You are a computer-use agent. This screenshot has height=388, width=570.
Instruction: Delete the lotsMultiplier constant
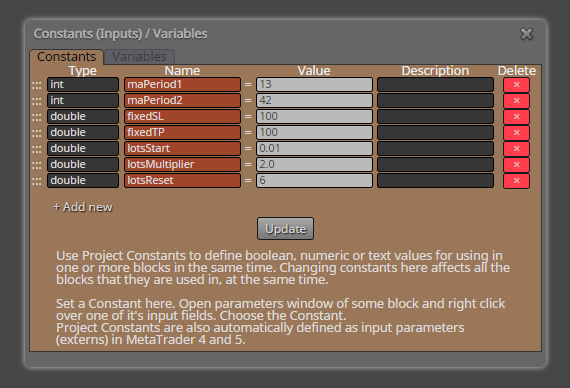click(x=516, y=165)
